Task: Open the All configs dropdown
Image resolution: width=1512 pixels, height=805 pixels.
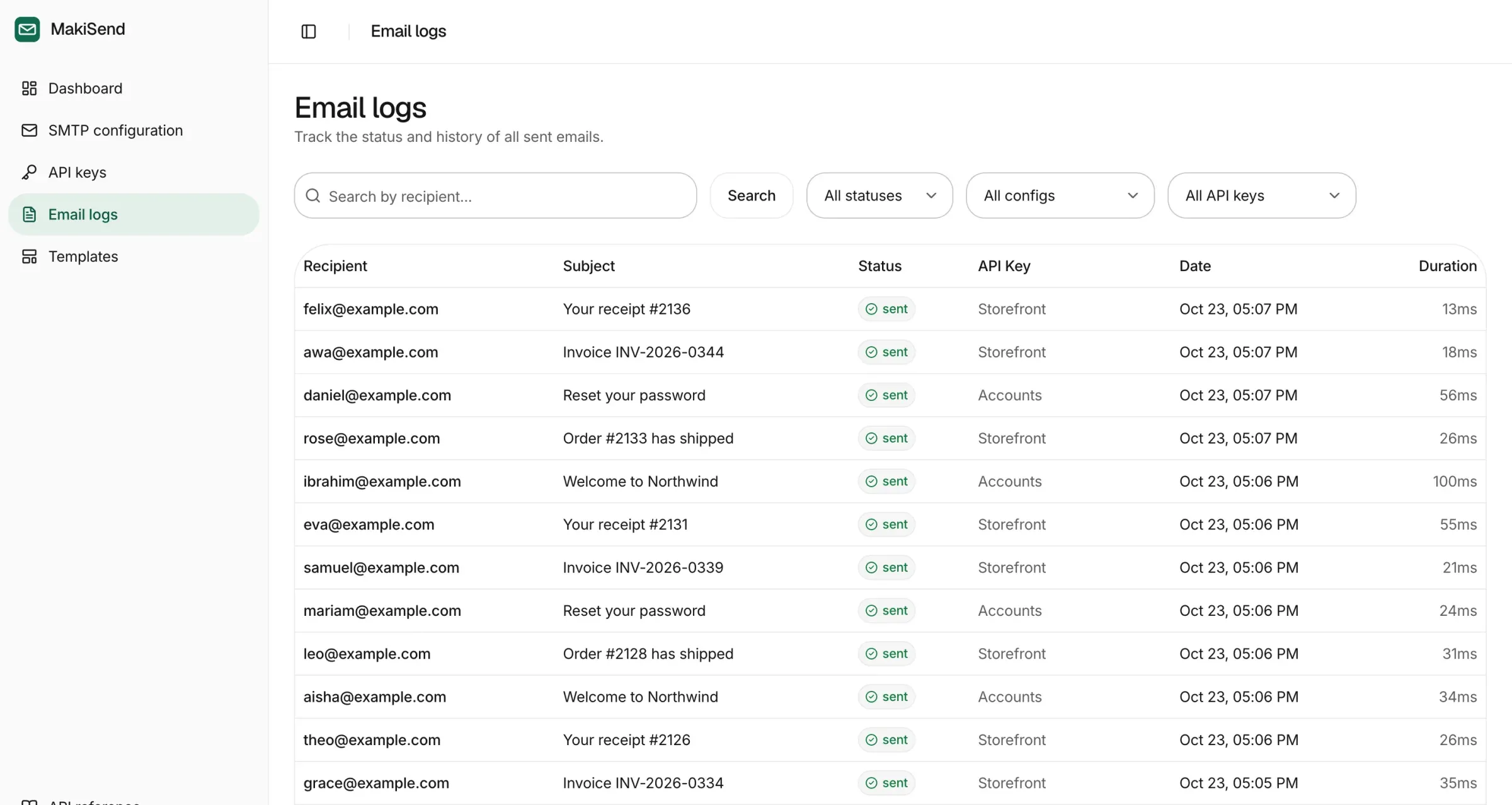Action: click(x=1060, y=195)
